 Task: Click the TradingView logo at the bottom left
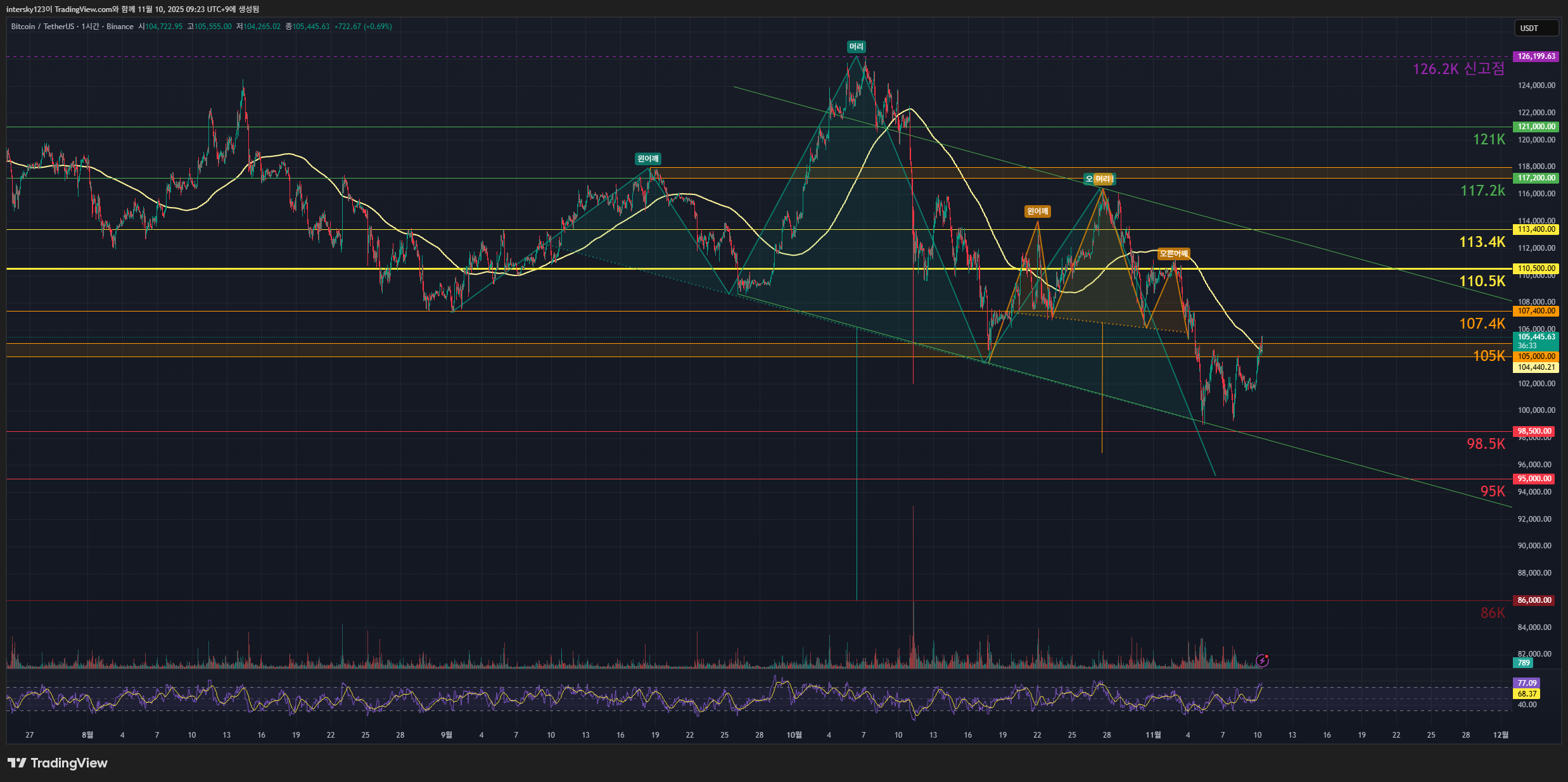(x=58, y=763)
